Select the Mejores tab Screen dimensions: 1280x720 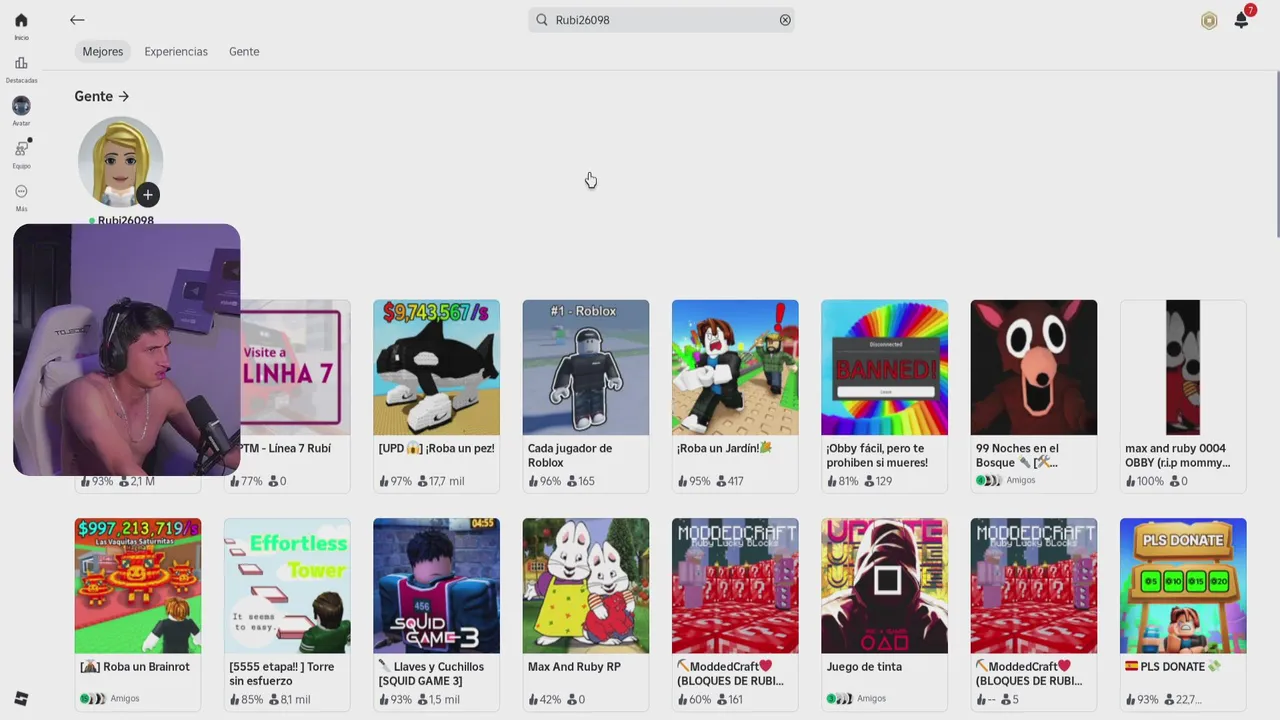coord(103,51)
